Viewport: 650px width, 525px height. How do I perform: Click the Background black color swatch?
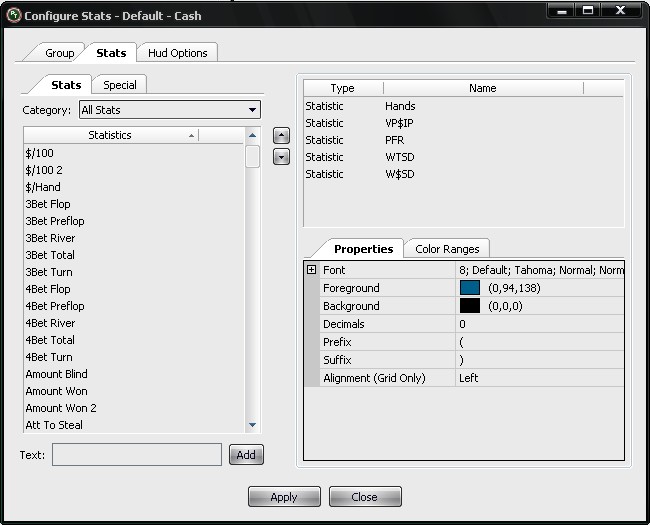tap(470, 306)
